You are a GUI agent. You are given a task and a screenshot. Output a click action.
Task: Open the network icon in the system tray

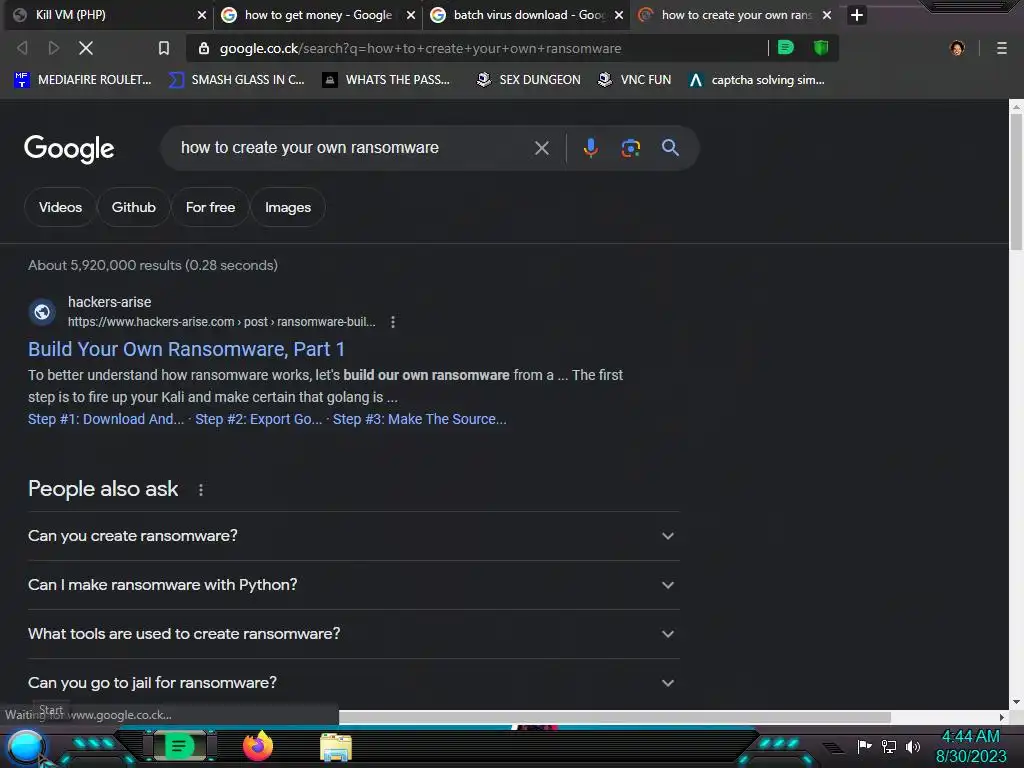point(889,746)
